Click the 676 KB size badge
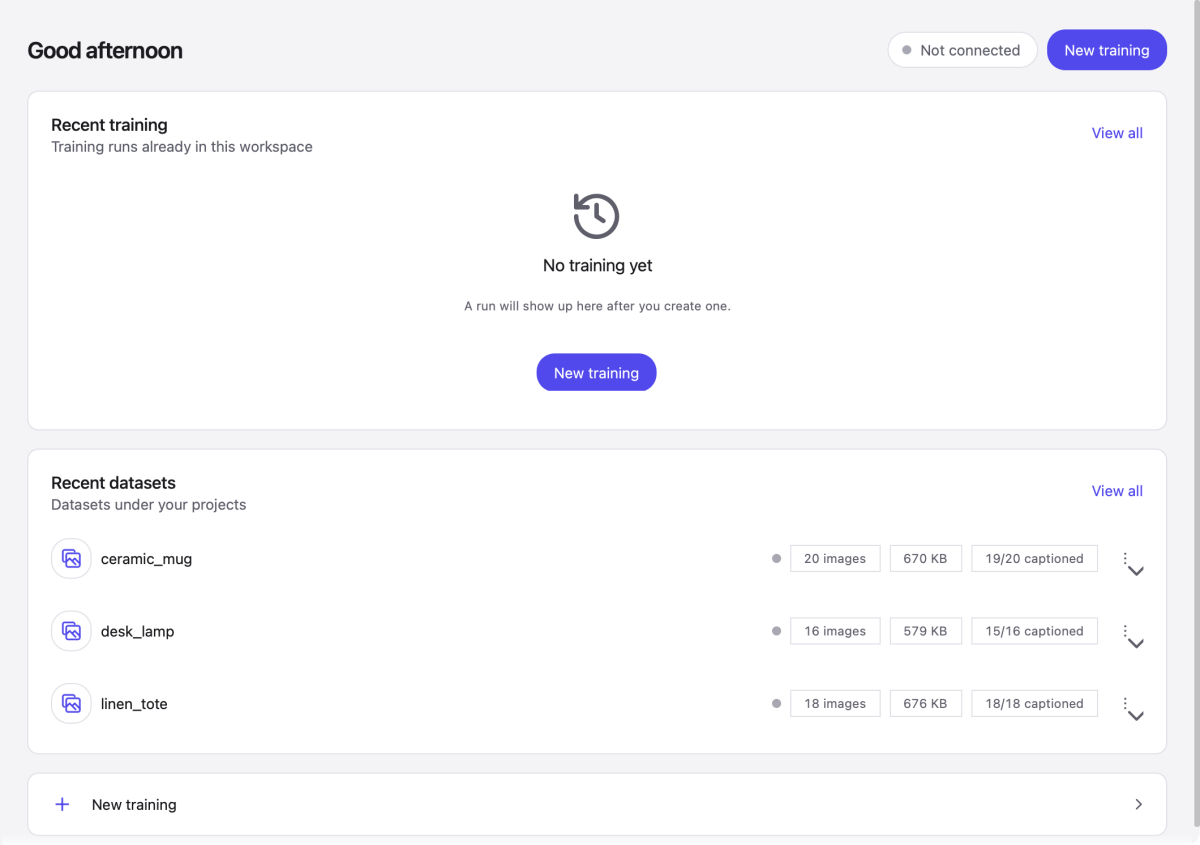This screenshot has width=1200, height=845. click(925, 704)
